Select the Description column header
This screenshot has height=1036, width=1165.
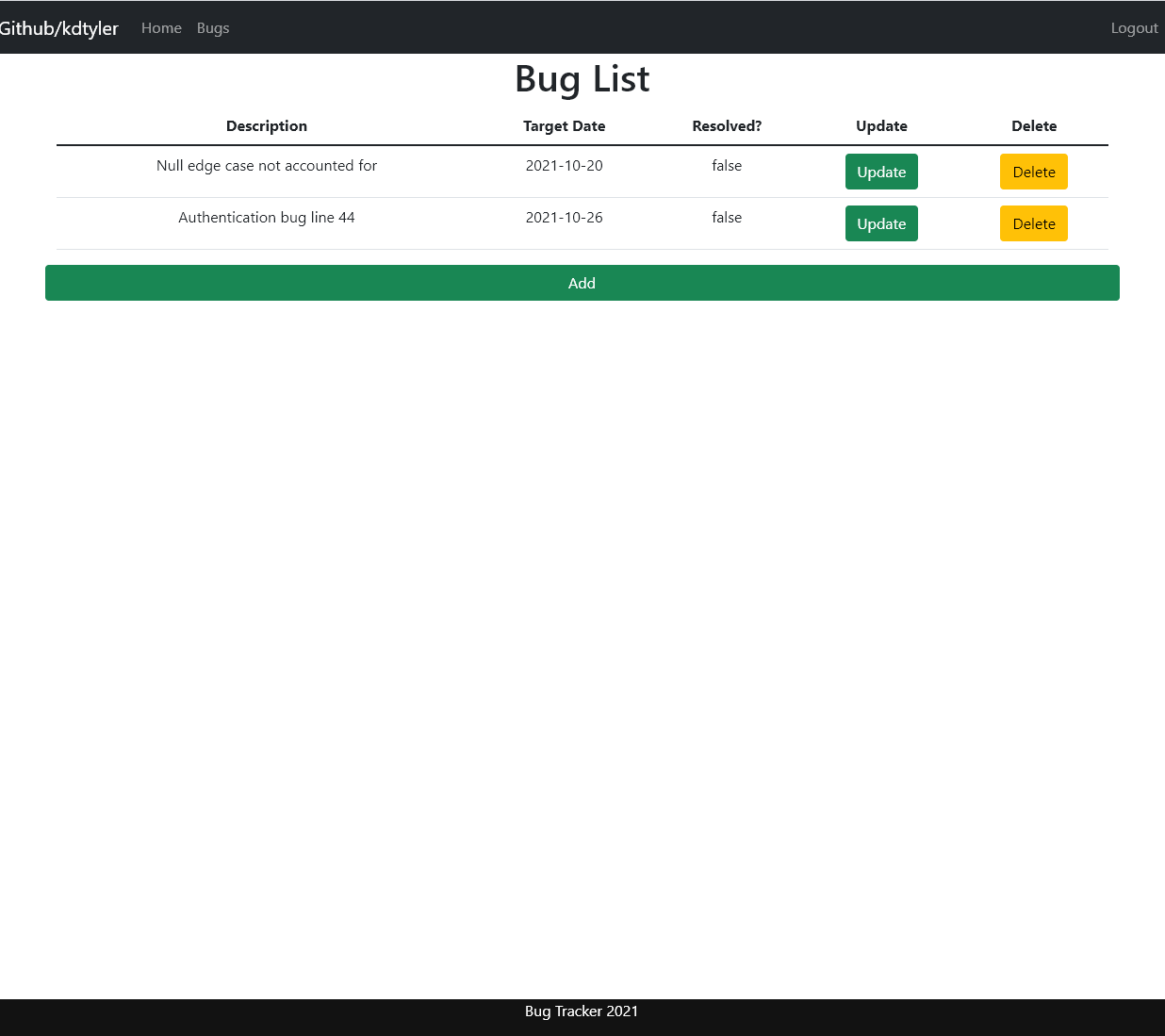267,126
